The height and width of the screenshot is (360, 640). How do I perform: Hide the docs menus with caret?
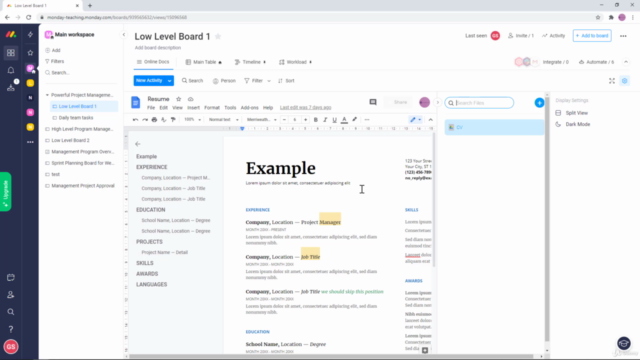click(430, 120)
